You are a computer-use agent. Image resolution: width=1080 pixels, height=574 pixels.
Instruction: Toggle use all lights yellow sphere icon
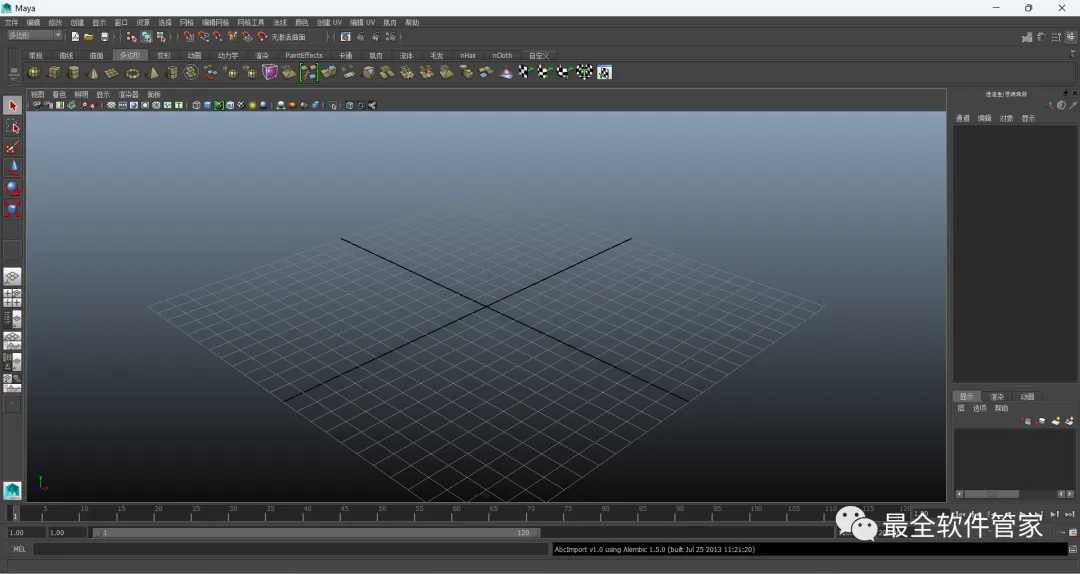[x=252, y=105]
